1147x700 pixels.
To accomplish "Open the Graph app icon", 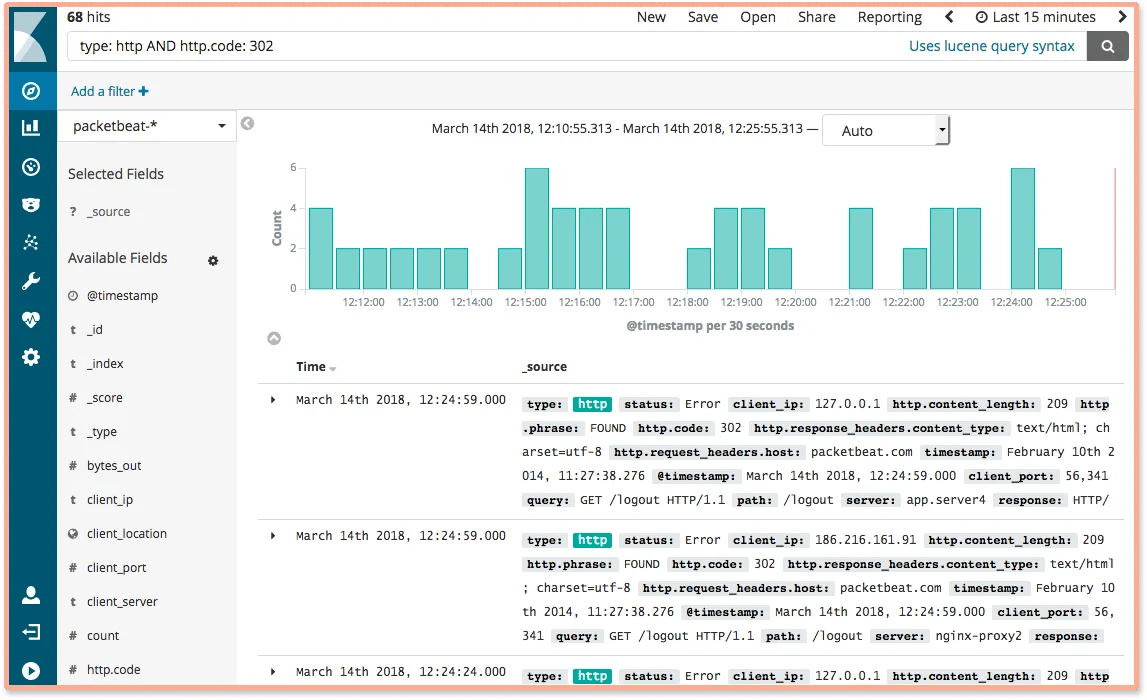I will tap(31, 242).
